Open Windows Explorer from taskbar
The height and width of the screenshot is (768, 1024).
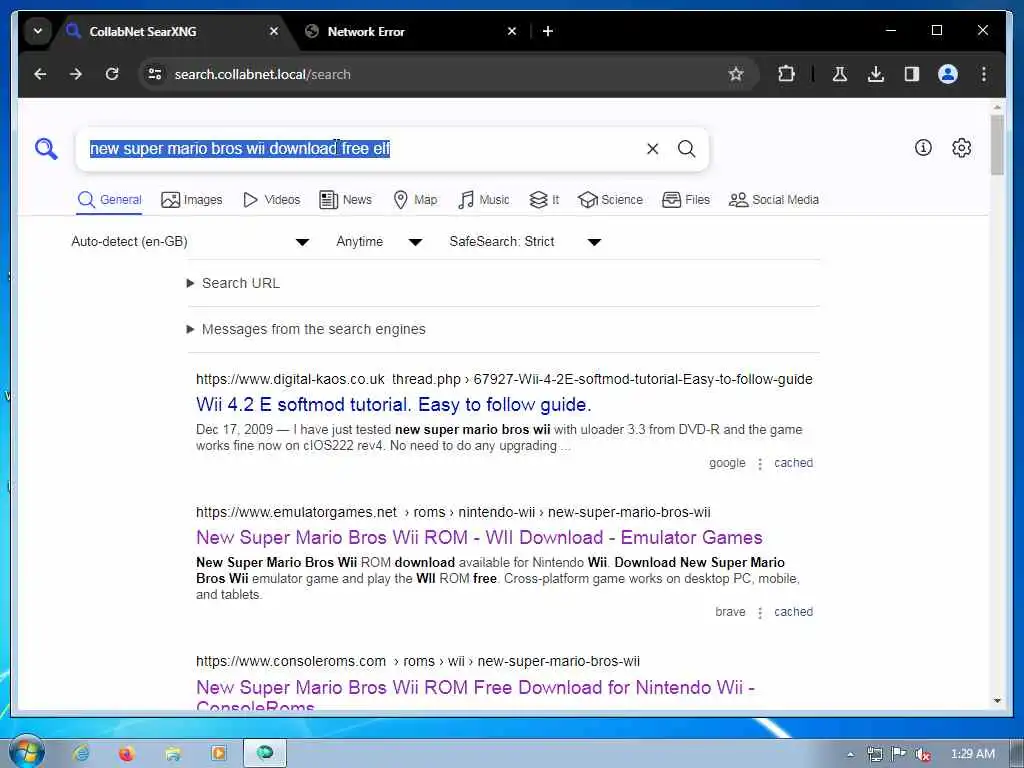coord(172,754)
